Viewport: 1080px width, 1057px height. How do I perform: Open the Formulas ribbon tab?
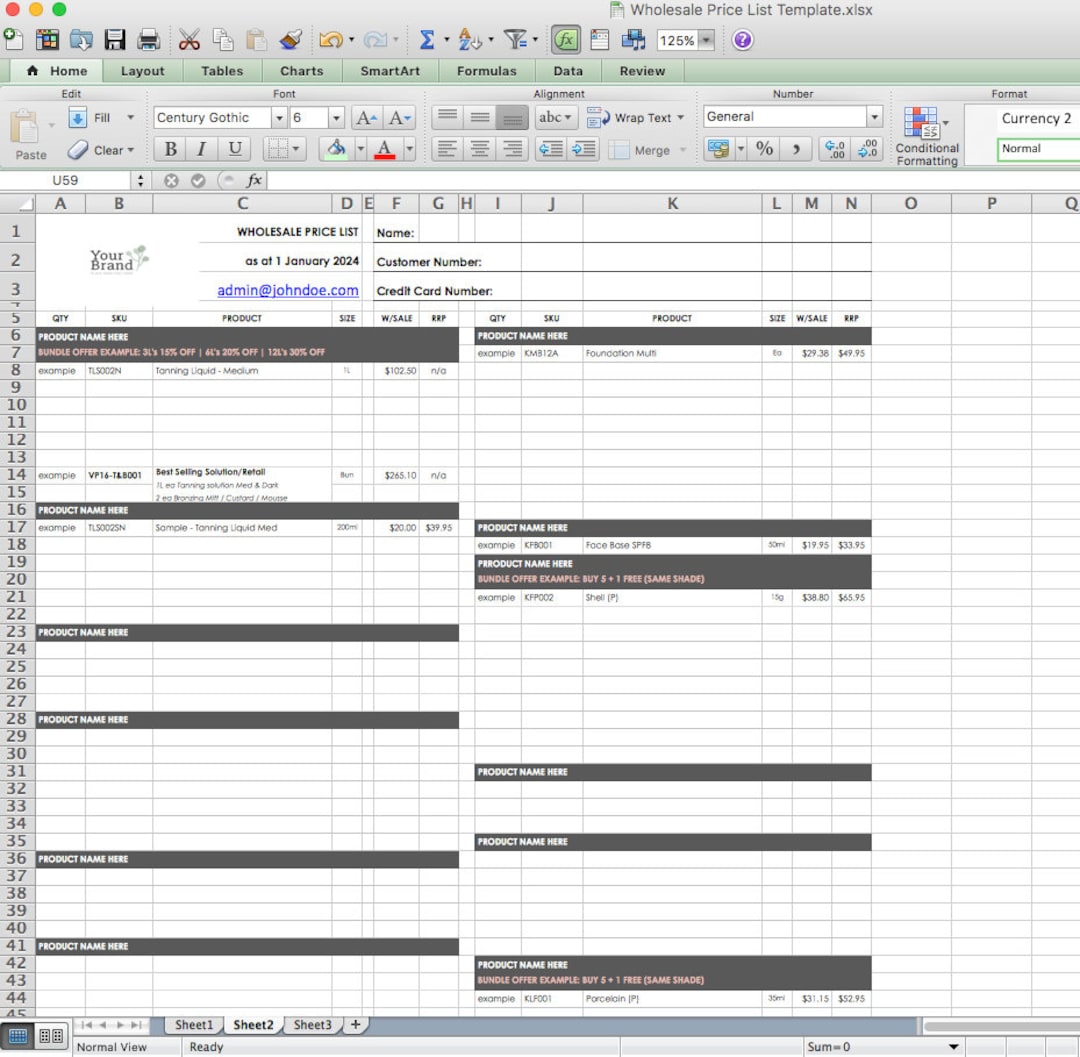486,71
